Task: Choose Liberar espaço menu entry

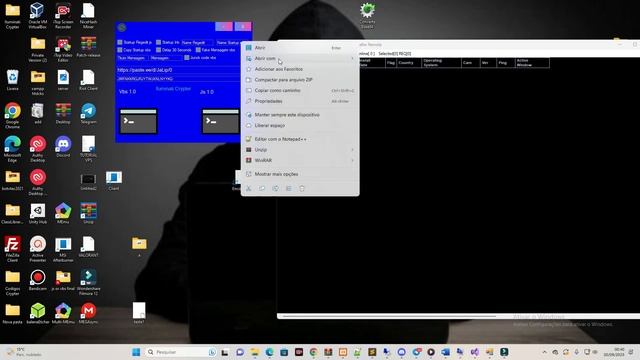Action: [x=300, y=125]
